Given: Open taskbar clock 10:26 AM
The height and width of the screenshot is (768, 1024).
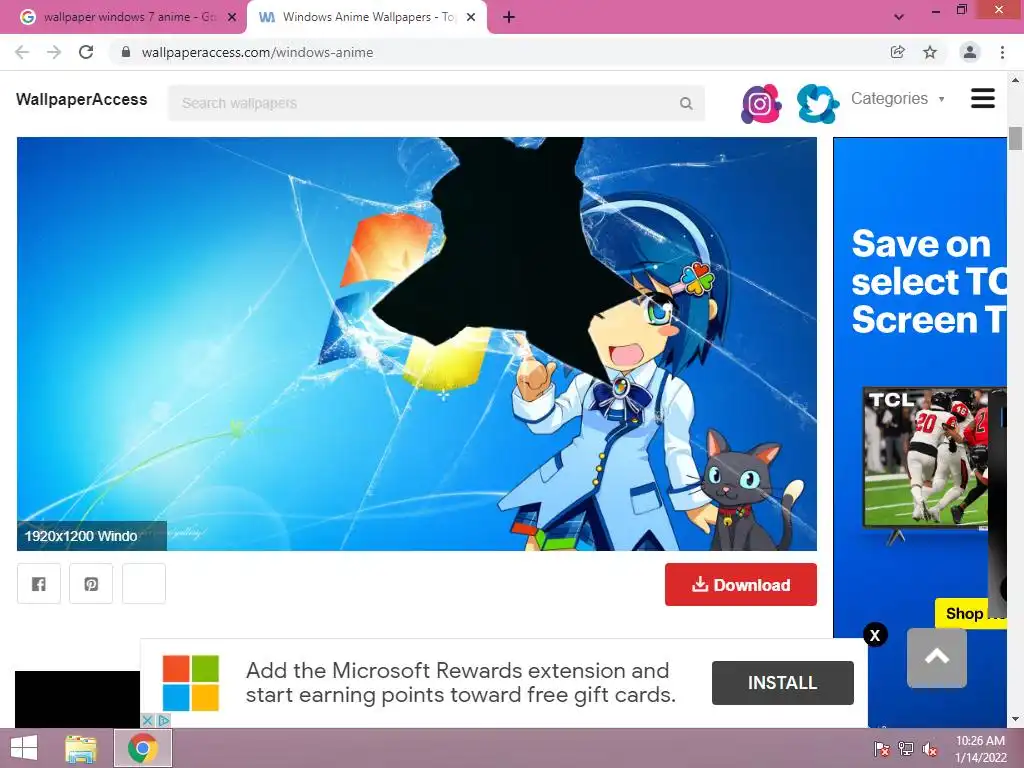Looking at the screenshot, I should click(x=980, y=749).
